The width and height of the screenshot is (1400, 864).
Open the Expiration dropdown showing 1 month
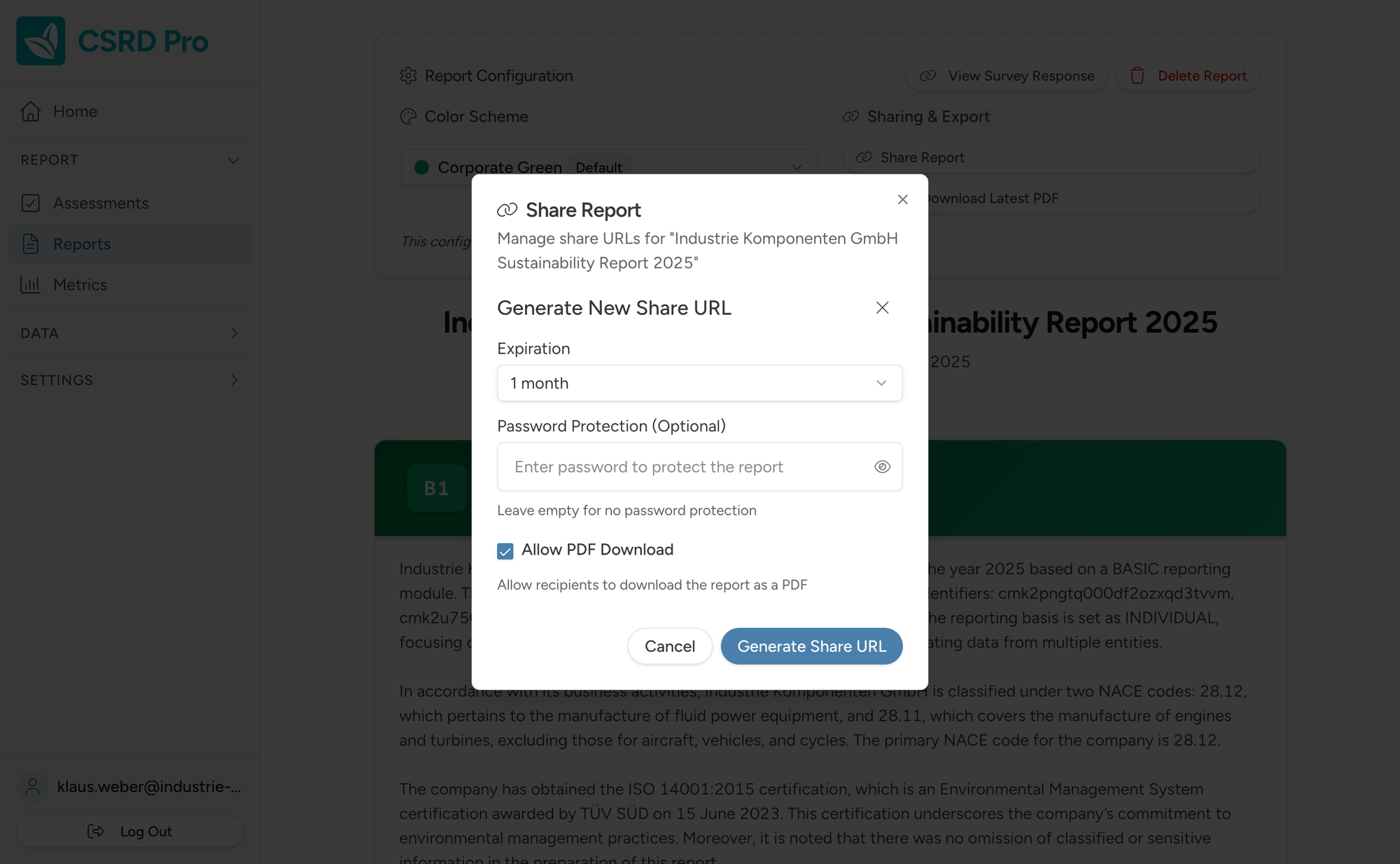pyautogui.click(x=699, y=383)
